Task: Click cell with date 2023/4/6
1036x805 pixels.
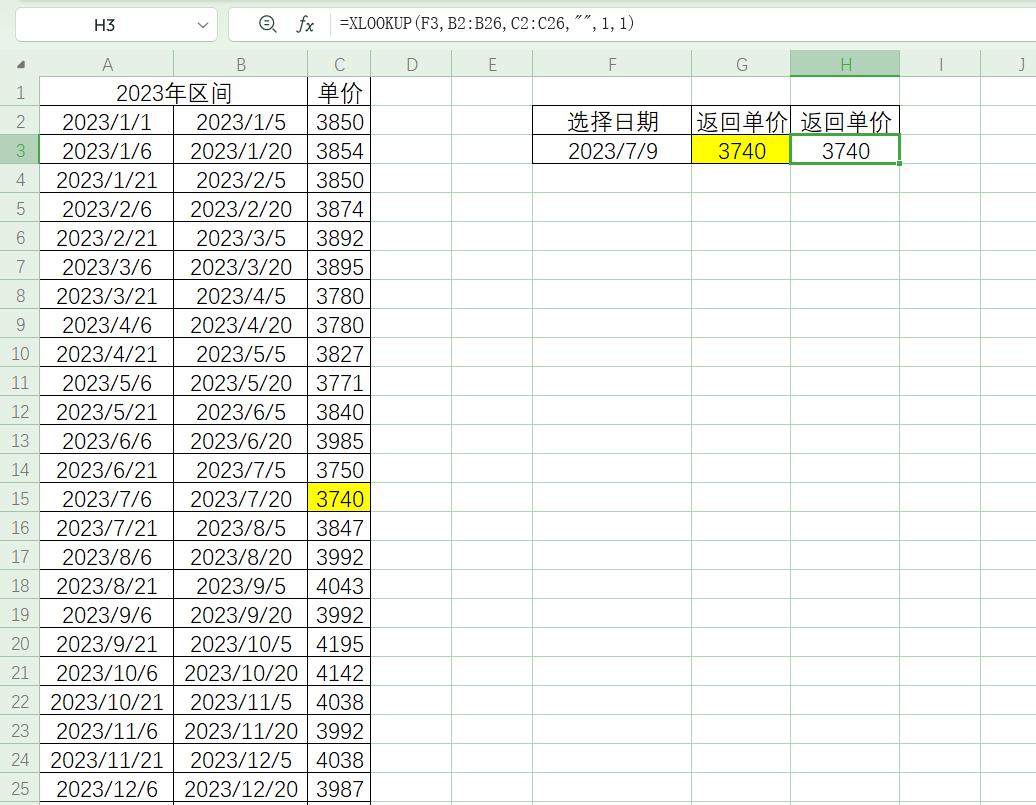Action: coord(107,324)
